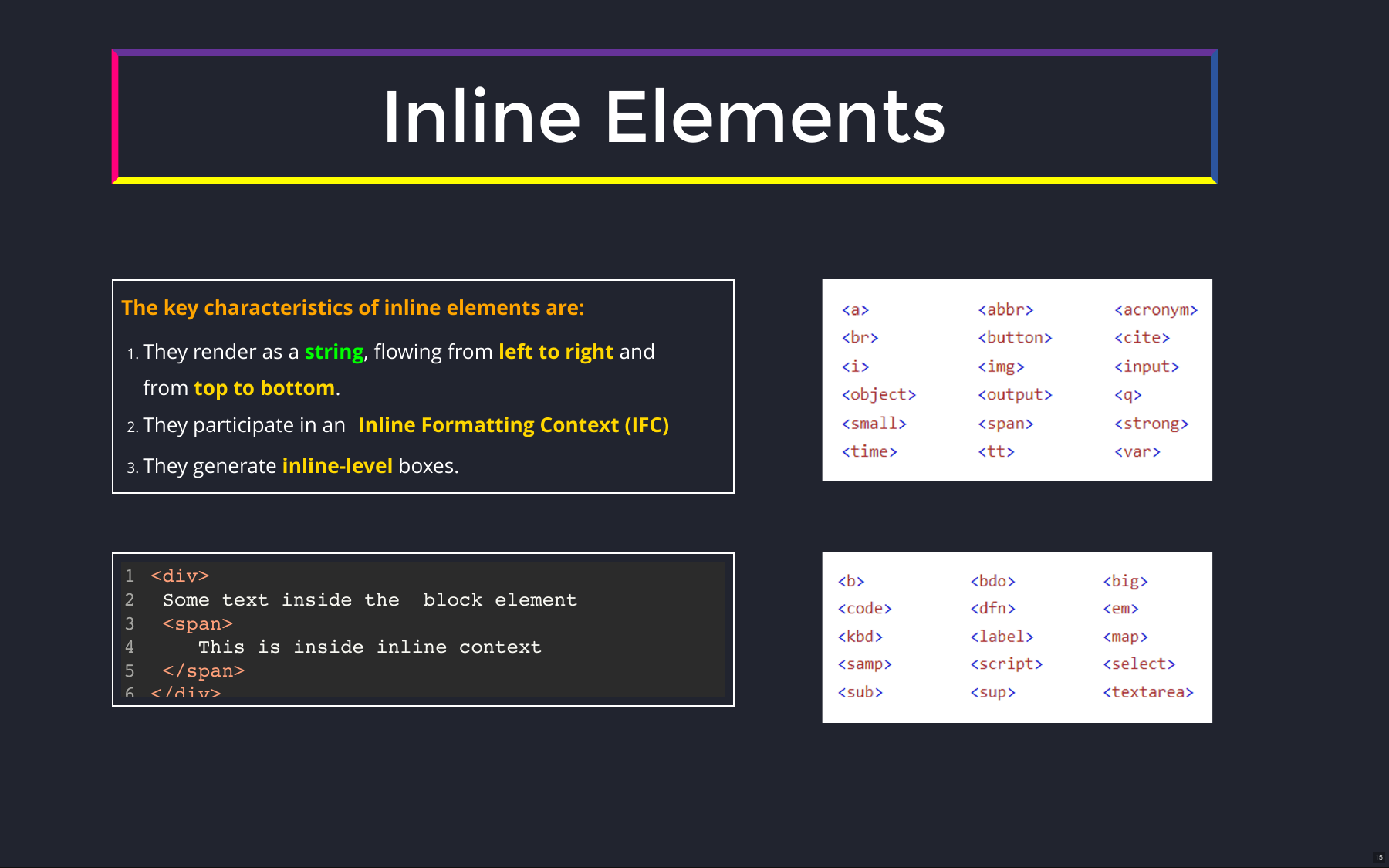The image size is (1389, 868).
Task: Click the <var> tag
Action: (1137, 451)
